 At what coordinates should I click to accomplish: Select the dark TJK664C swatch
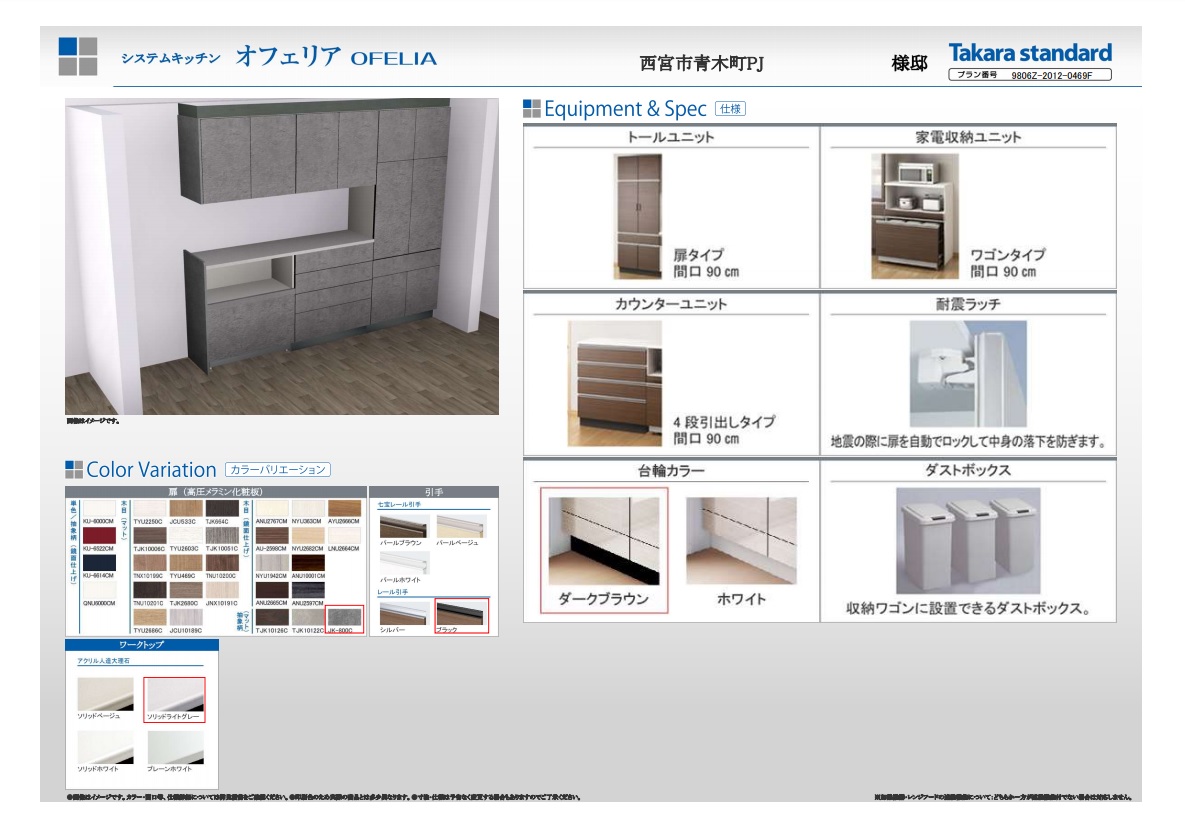click(222, 508)
